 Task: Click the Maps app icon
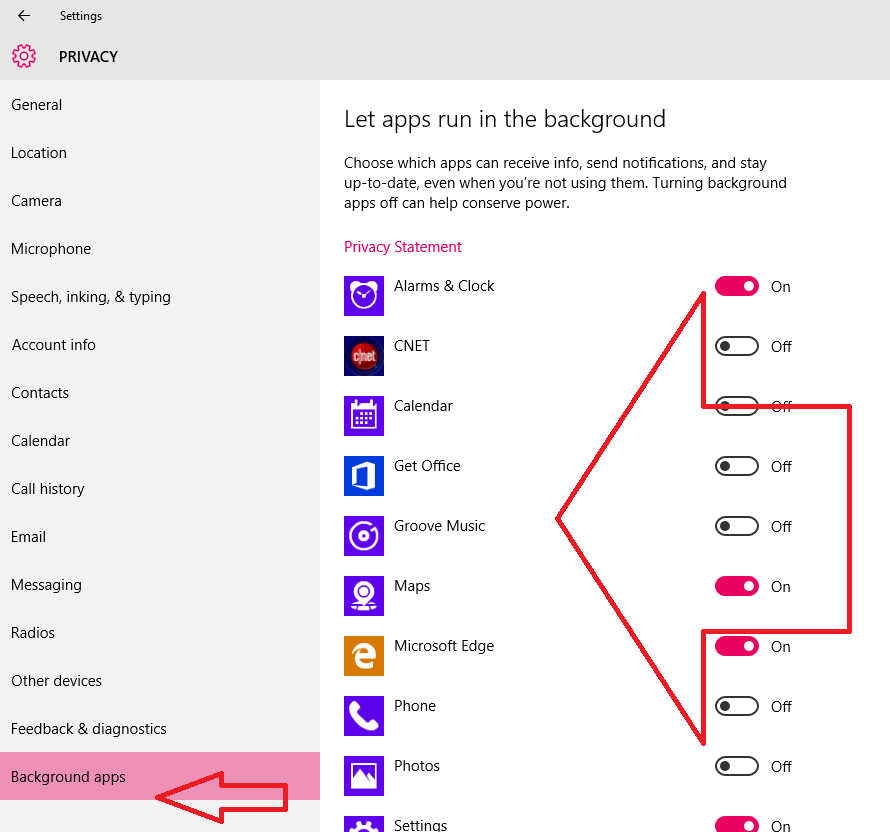tap(363, 596)
